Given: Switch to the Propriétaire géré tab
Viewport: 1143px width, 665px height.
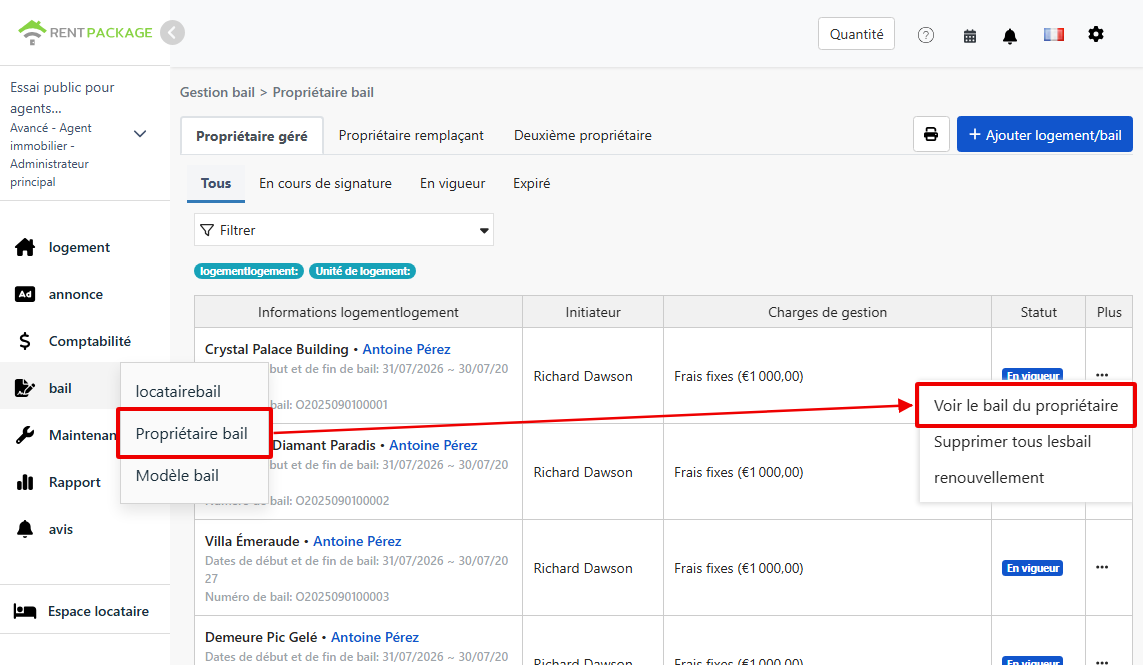Looking at the screenshot, I should tap(251, 136).
